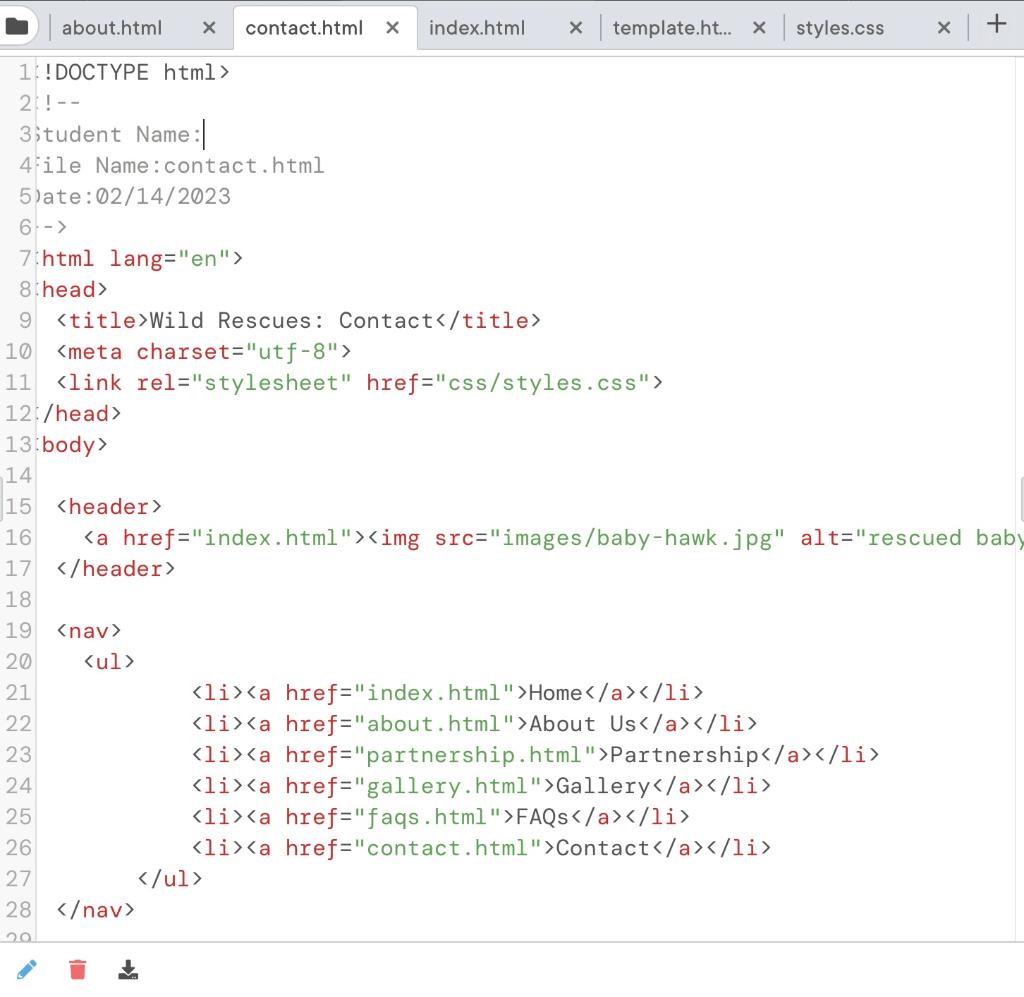Viewport: 1024px width, 997px height.
Task: Close the contact.html tab
Action: coord(393,28)
